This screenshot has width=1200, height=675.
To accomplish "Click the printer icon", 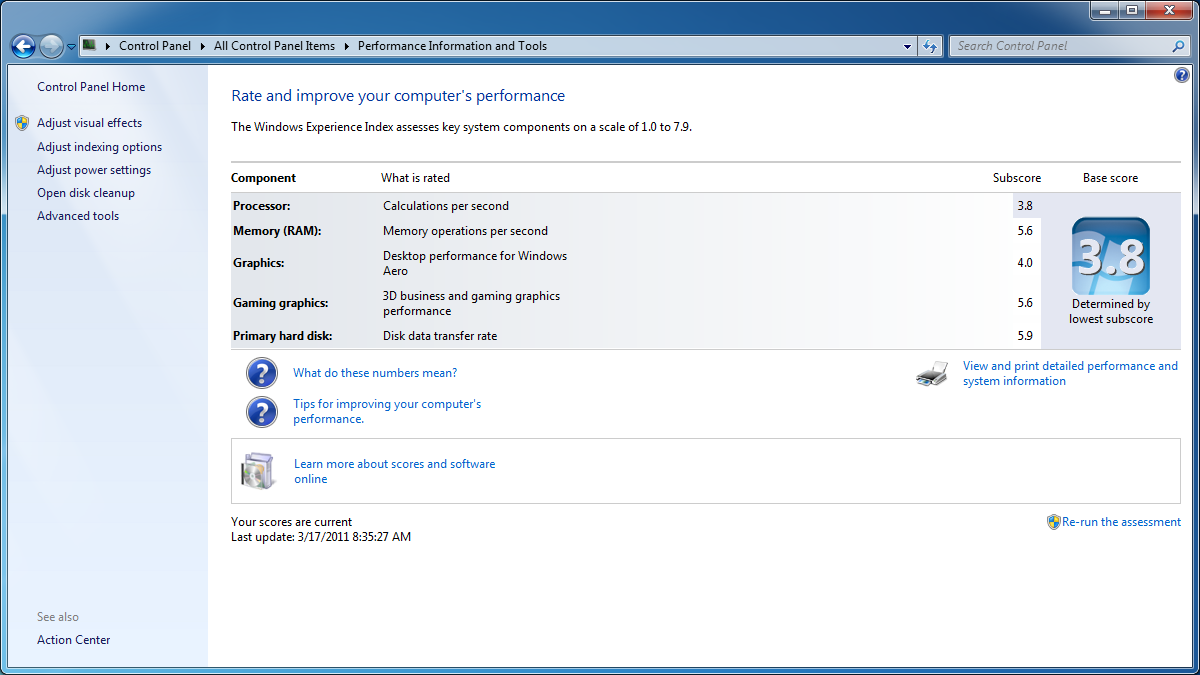I will coord(931,374).
